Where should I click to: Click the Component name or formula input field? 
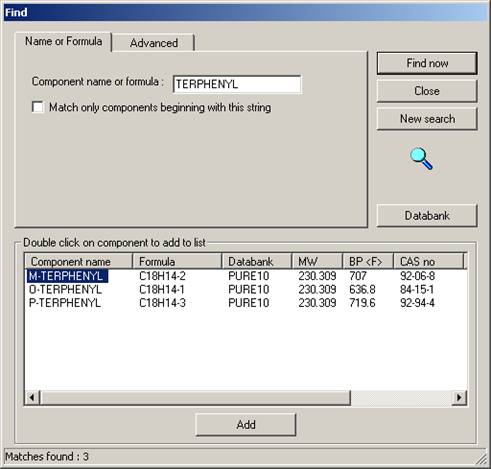(x=237, y=84)
